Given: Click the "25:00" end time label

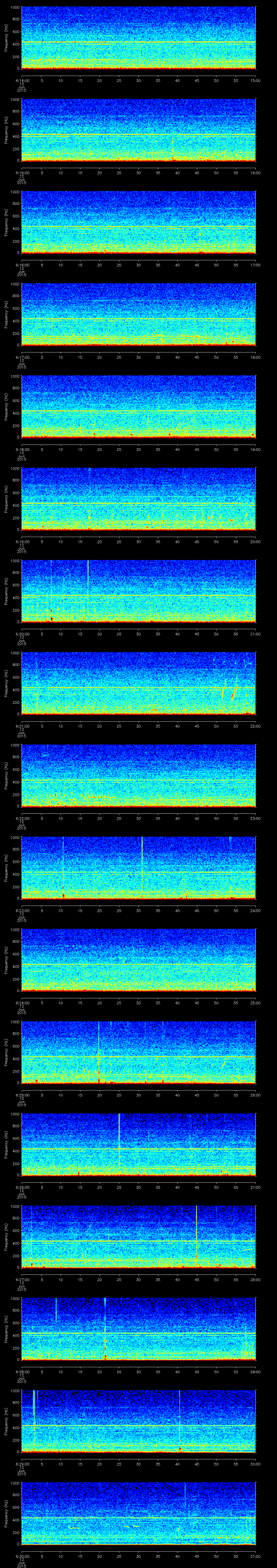Looking at the screenshot, I should [x=255, y=1003].
